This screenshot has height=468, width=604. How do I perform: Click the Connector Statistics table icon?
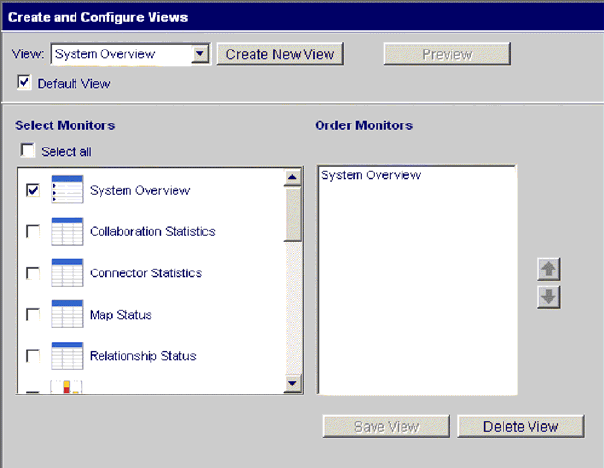[66, 273]
